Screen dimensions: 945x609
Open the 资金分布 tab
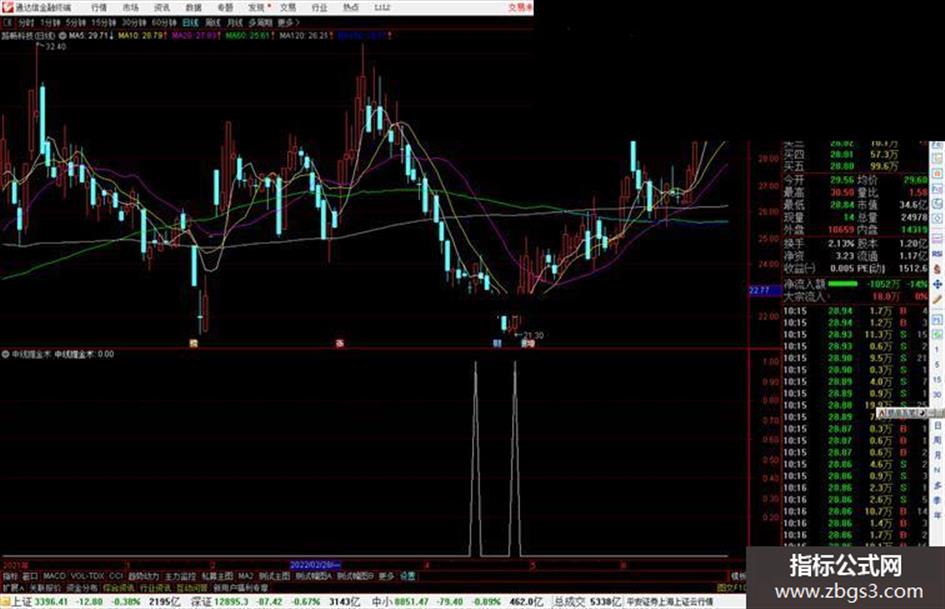pyautogui.click(x=82, y=587)
